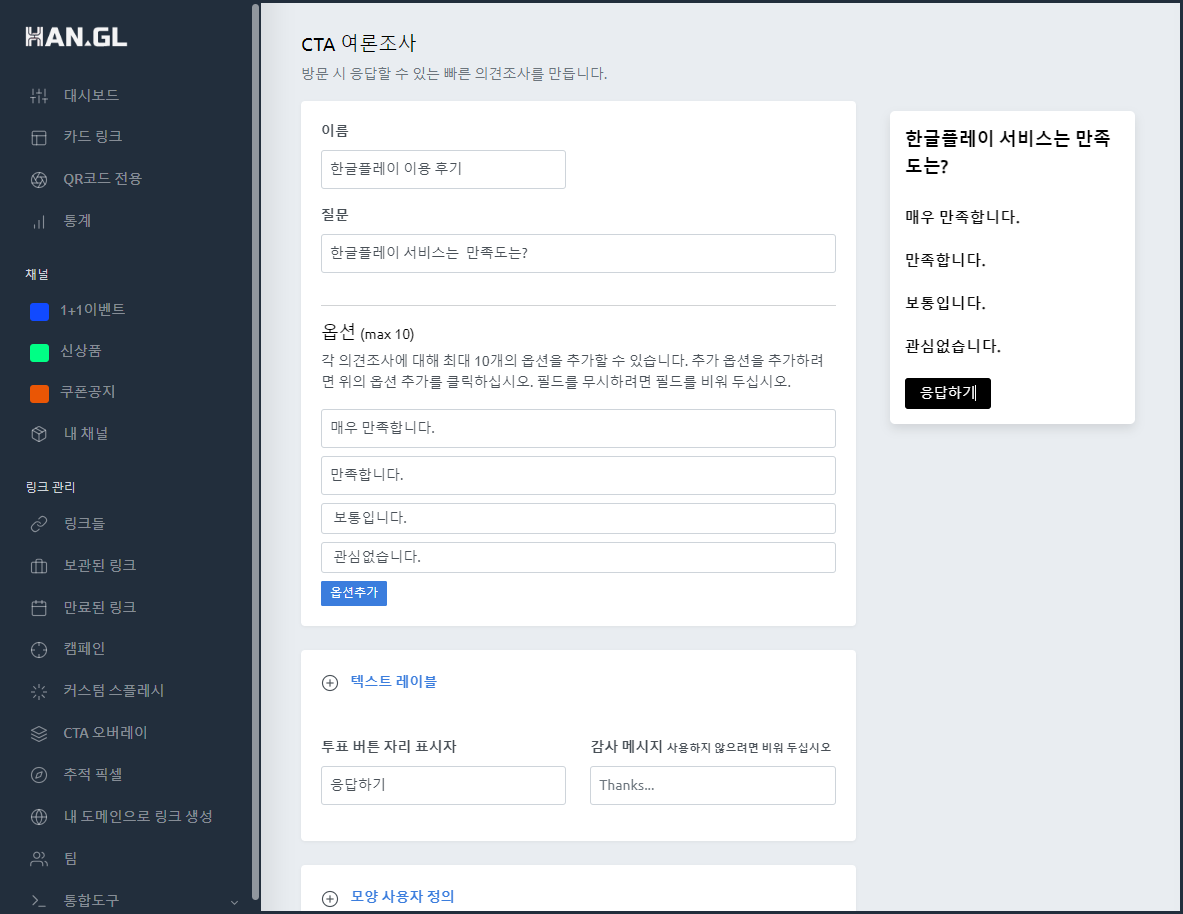Select 보통입니다. in the preview card
The width and height of the screenshot is (1183, 914).
click(x=945, y=303)
